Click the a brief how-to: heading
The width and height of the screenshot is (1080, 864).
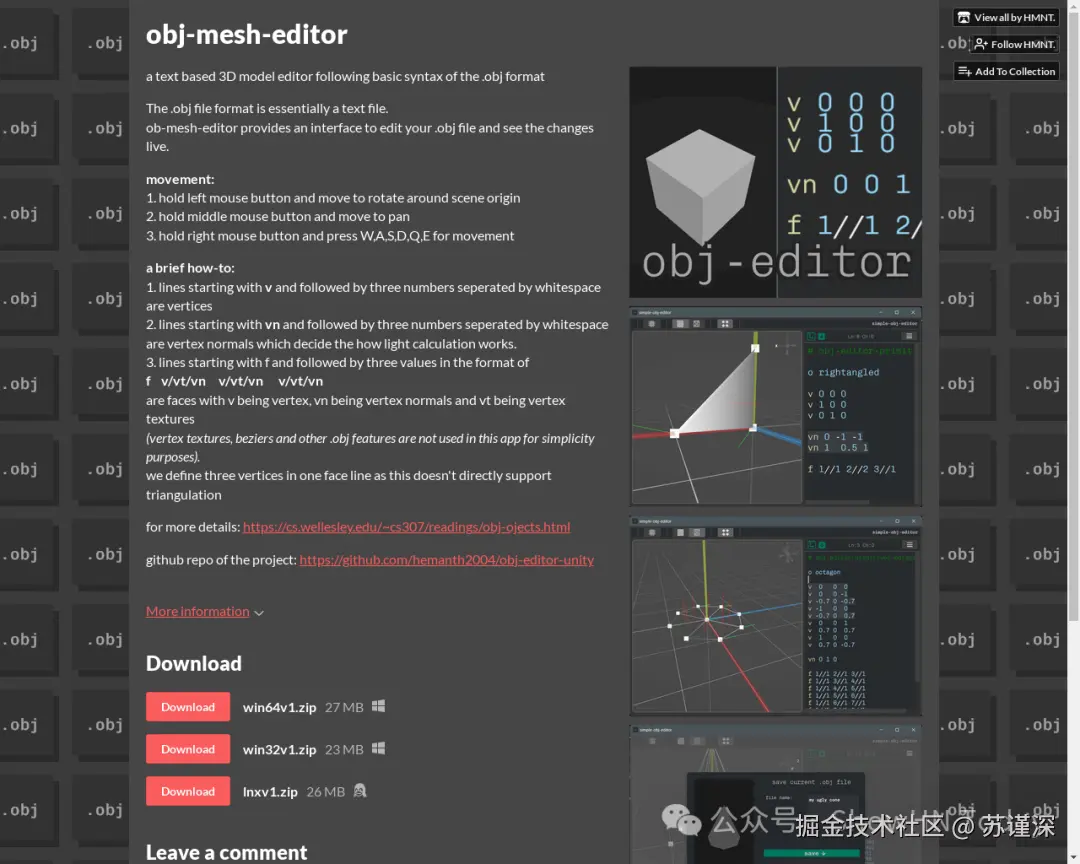[x=190, y=268]
